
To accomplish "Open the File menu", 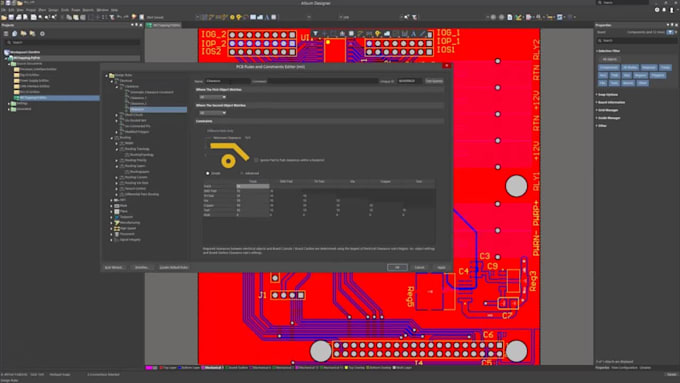I will [3, 10].
